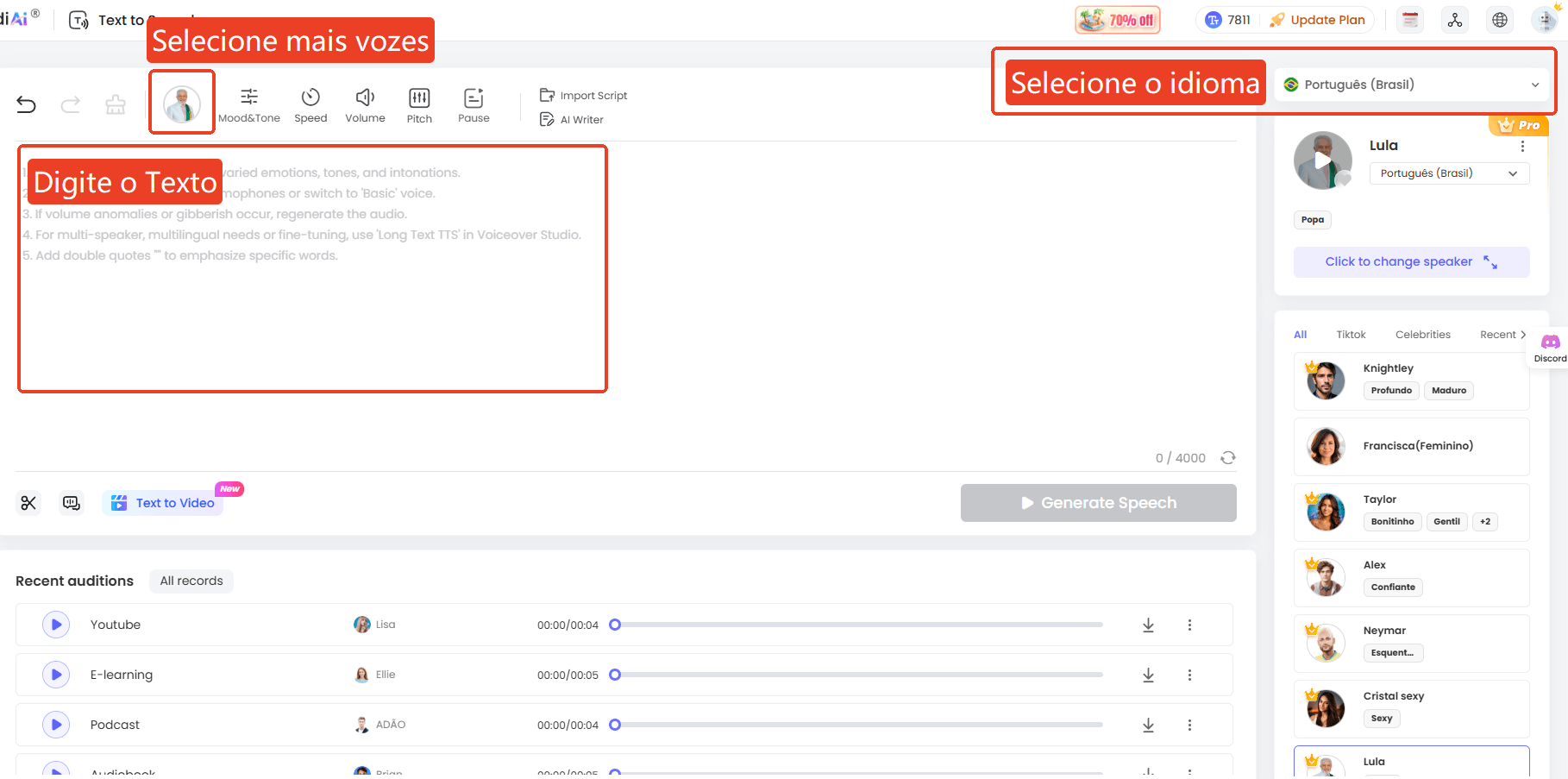Image resolution: width=1568 pixels, height=779 pixels.
Task: Play the Youtube audition
Action: pyautogui.click(x=56, y=625)
